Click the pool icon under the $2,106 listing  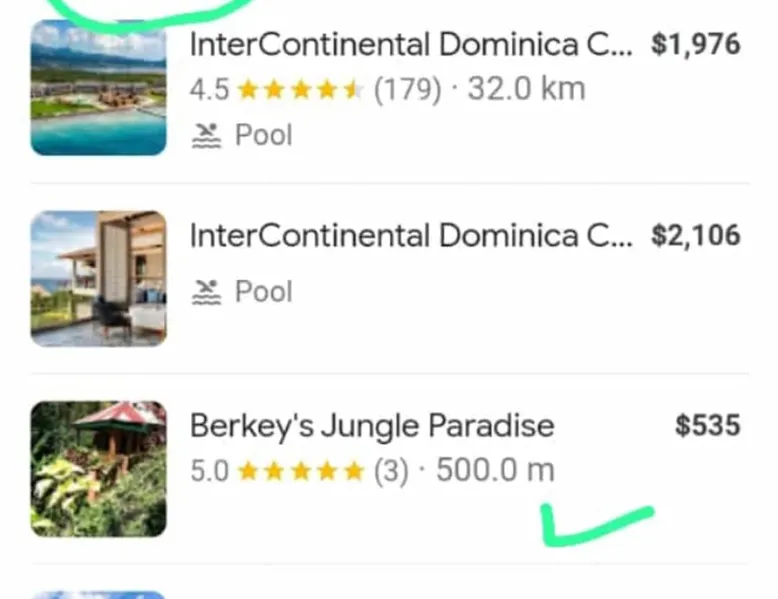click(x=206, y=292)
